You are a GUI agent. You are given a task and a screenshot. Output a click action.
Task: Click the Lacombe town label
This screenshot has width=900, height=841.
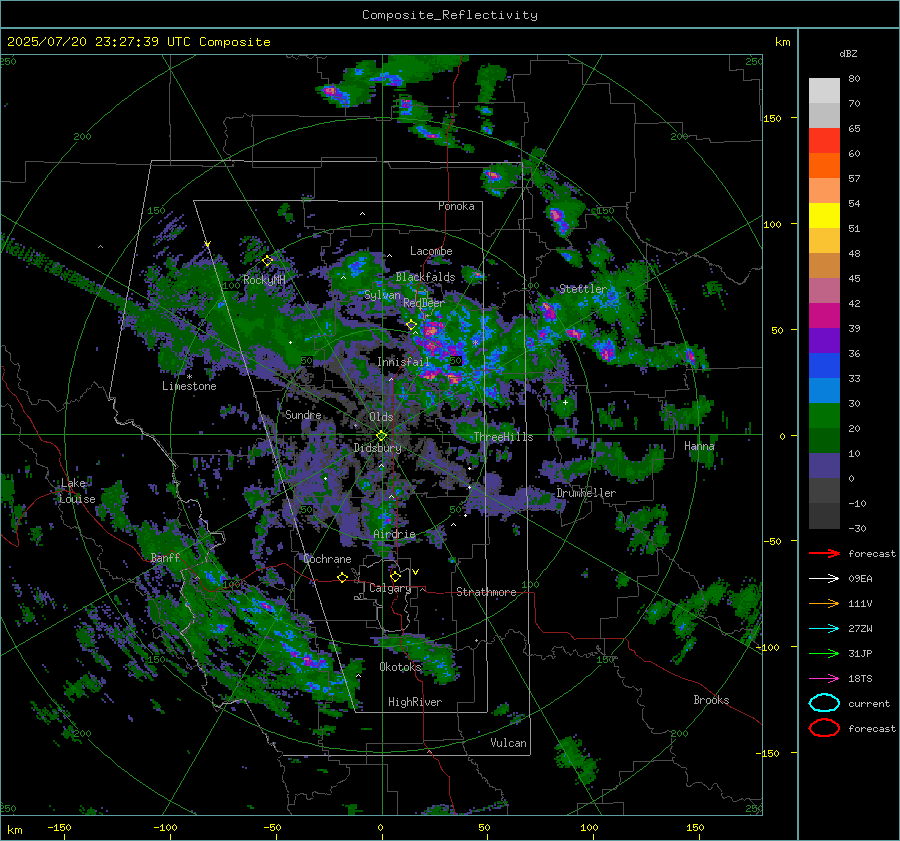click(431, 251)
